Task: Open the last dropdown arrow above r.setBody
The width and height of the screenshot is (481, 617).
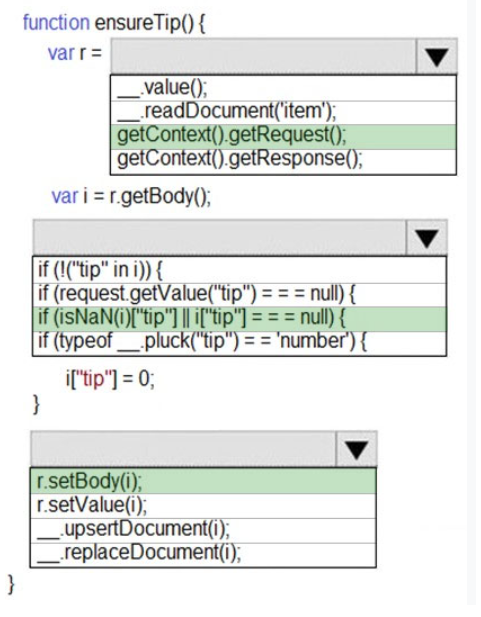Action: coord(357,449)
